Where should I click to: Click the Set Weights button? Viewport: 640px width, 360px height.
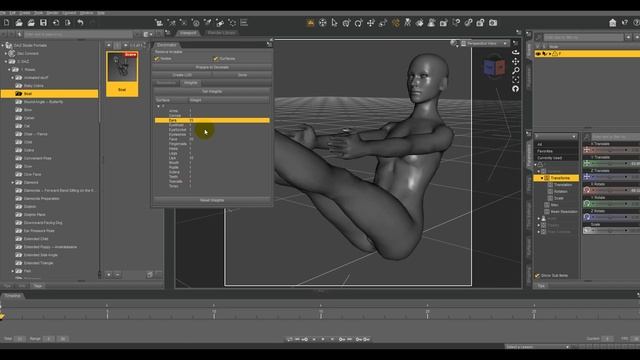[212, 91]
